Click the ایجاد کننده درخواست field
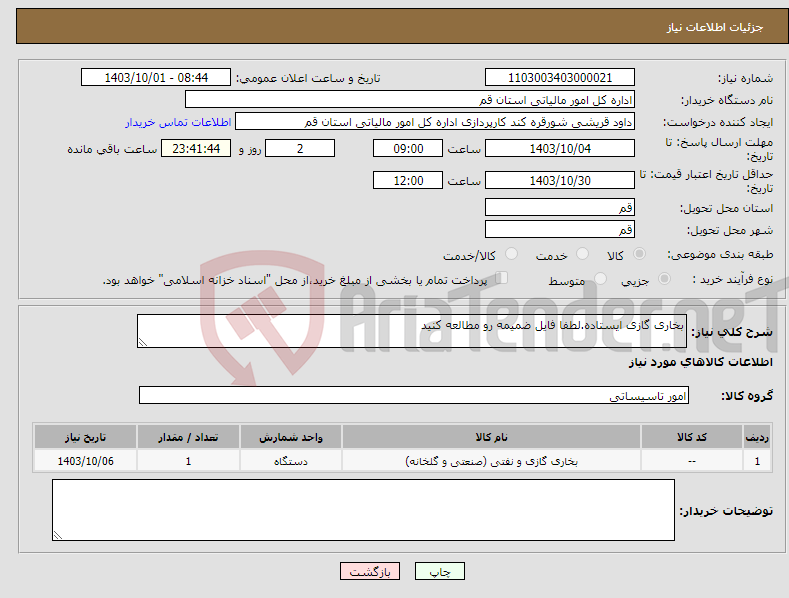 coord(435,122)
